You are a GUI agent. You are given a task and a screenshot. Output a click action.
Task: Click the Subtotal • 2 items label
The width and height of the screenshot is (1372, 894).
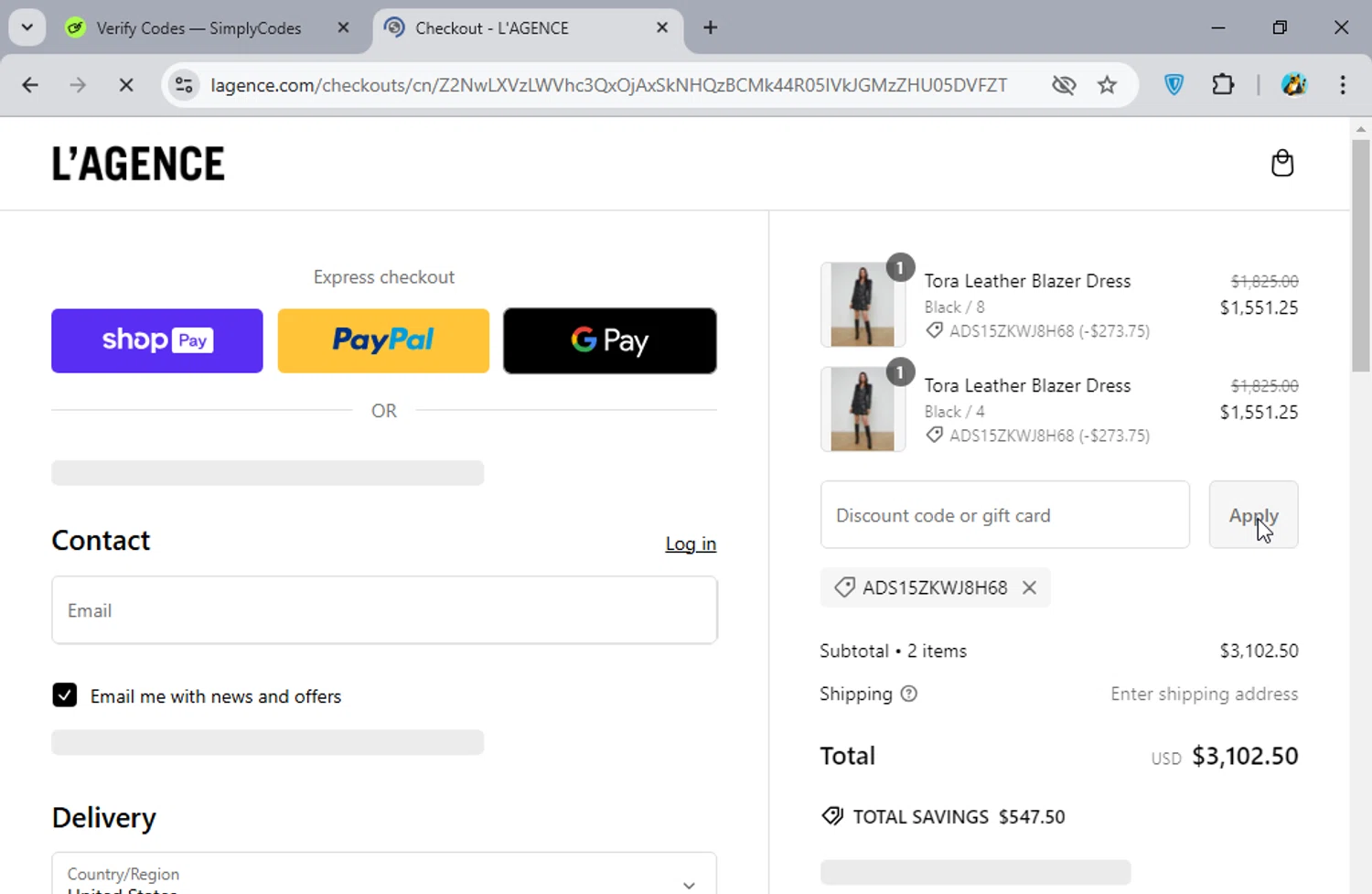[894, 651]
